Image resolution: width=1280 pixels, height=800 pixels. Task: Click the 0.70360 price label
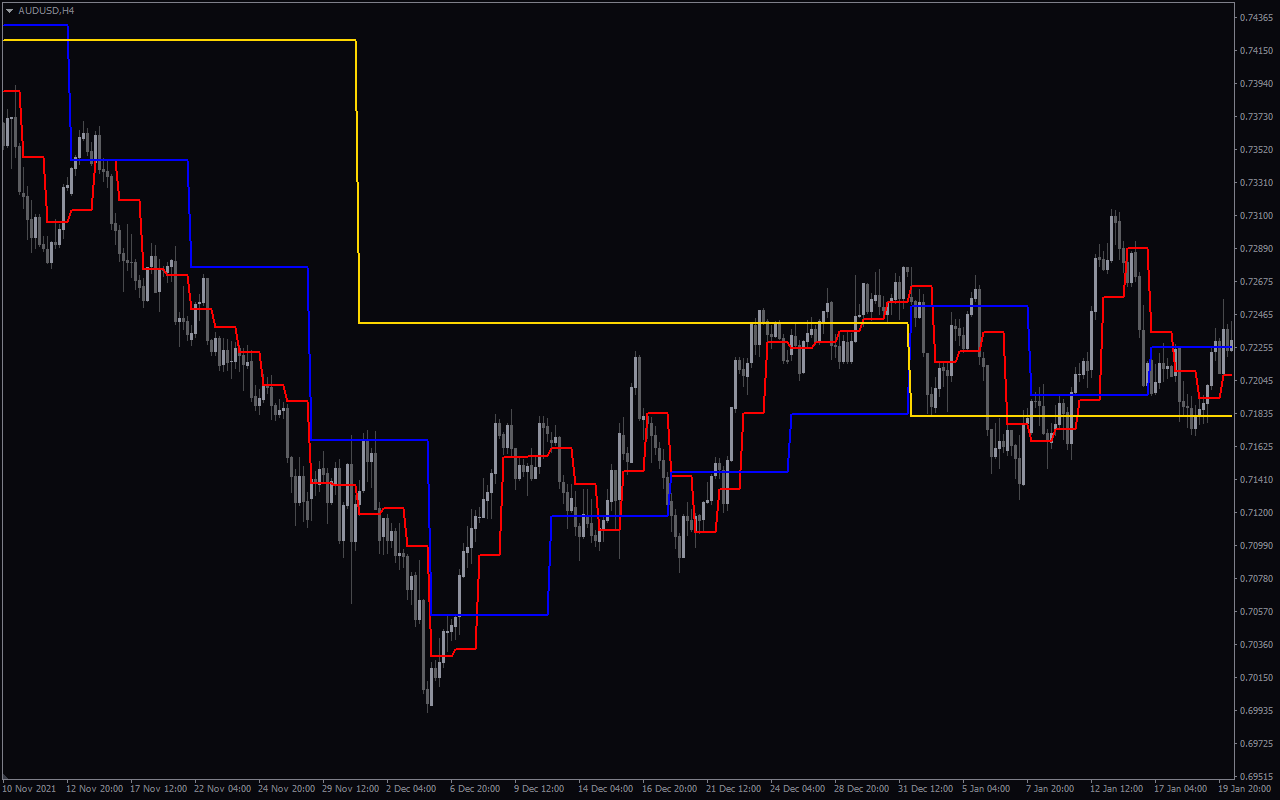[1256, 645]
